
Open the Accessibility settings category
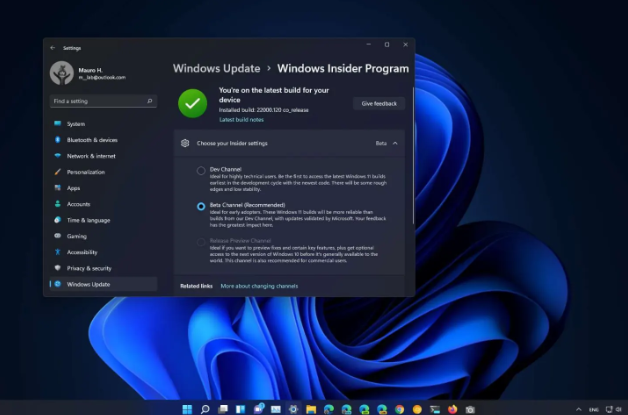103,252
